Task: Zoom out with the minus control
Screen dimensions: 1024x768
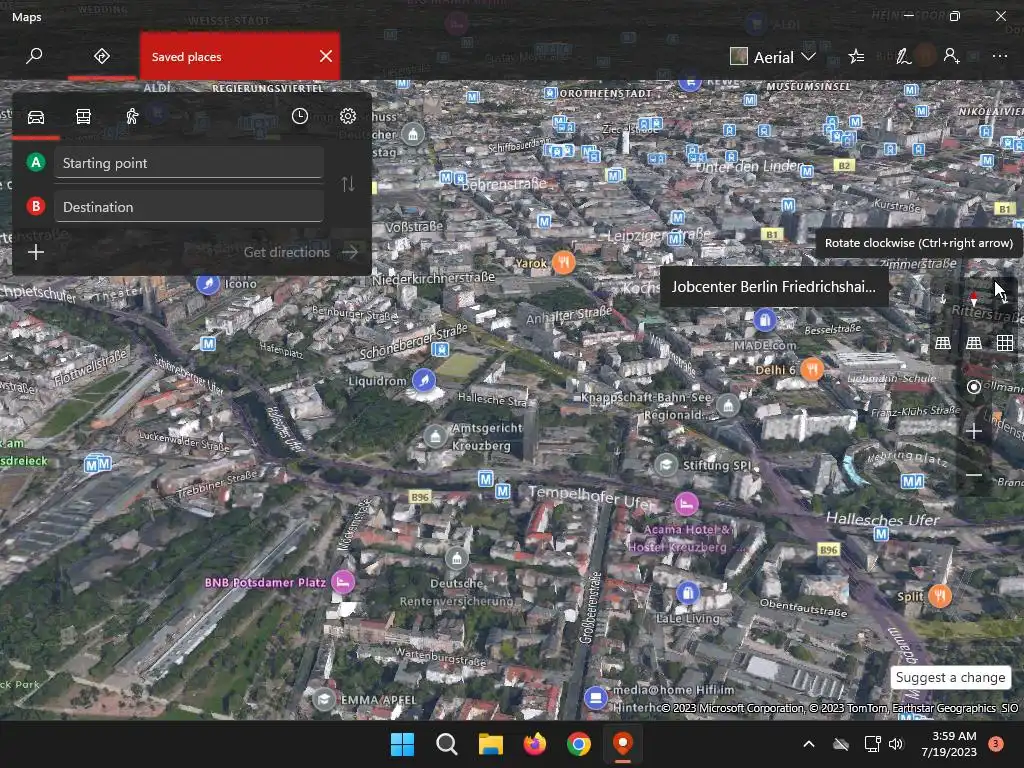Action: pos(974,475)
